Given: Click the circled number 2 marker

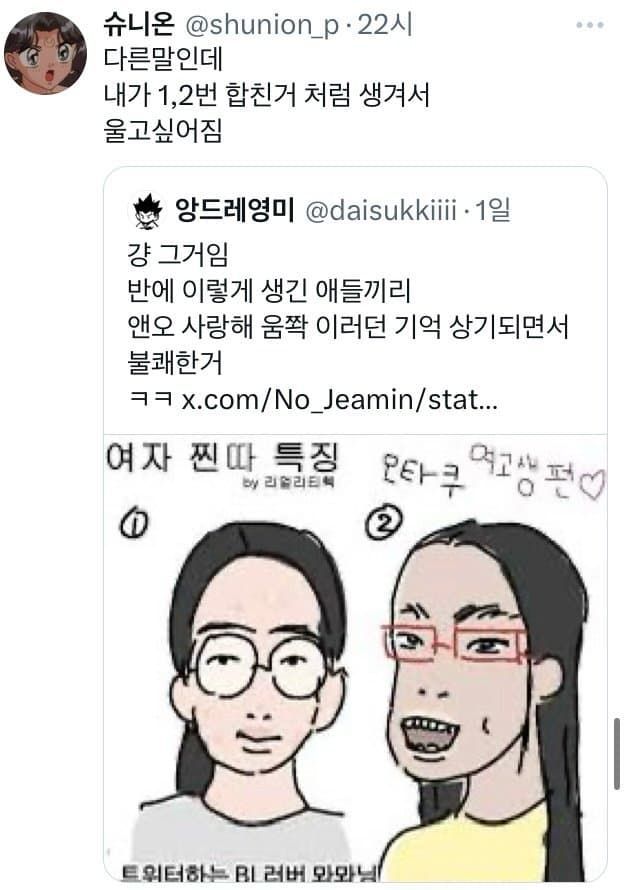Looking at the screenshot, I should pyautogui.click(x=384, y=522).
